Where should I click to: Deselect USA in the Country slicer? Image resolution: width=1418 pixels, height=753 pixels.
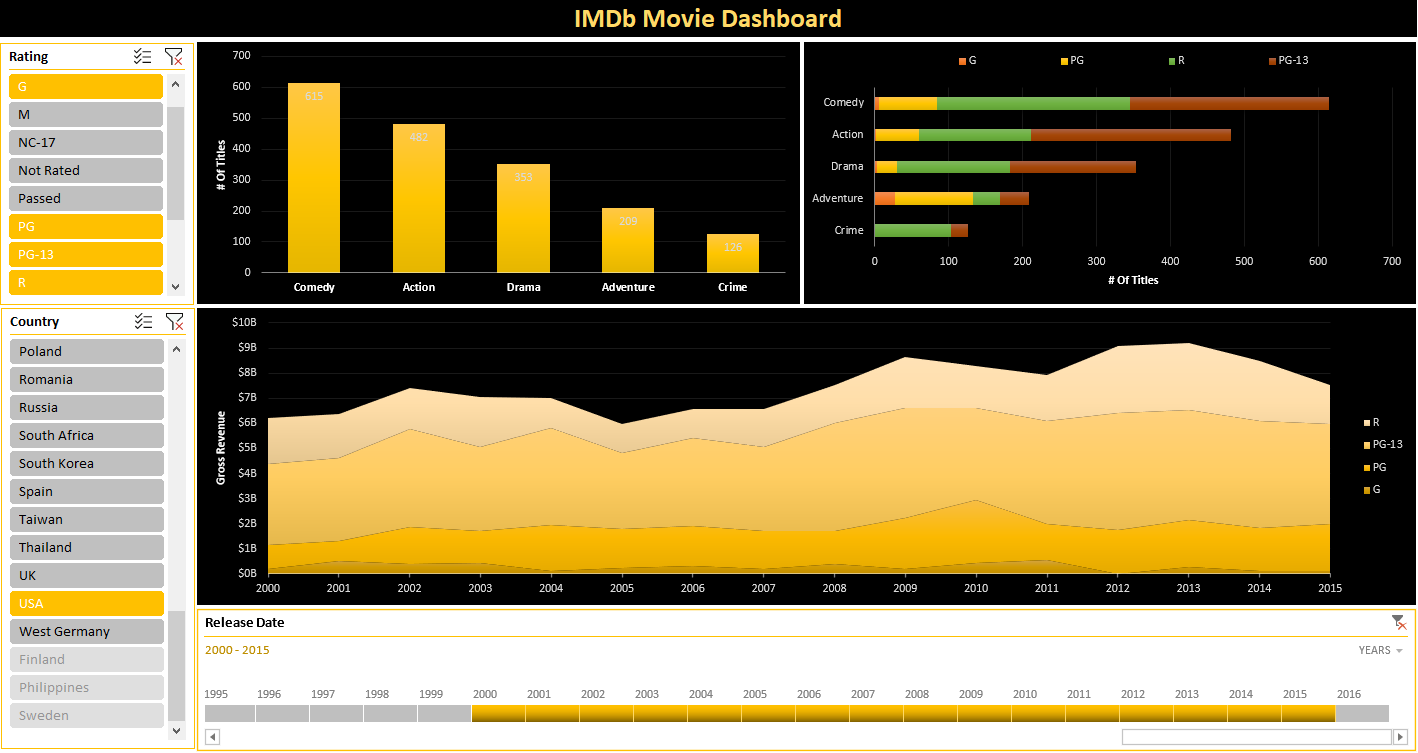(86, 603)
